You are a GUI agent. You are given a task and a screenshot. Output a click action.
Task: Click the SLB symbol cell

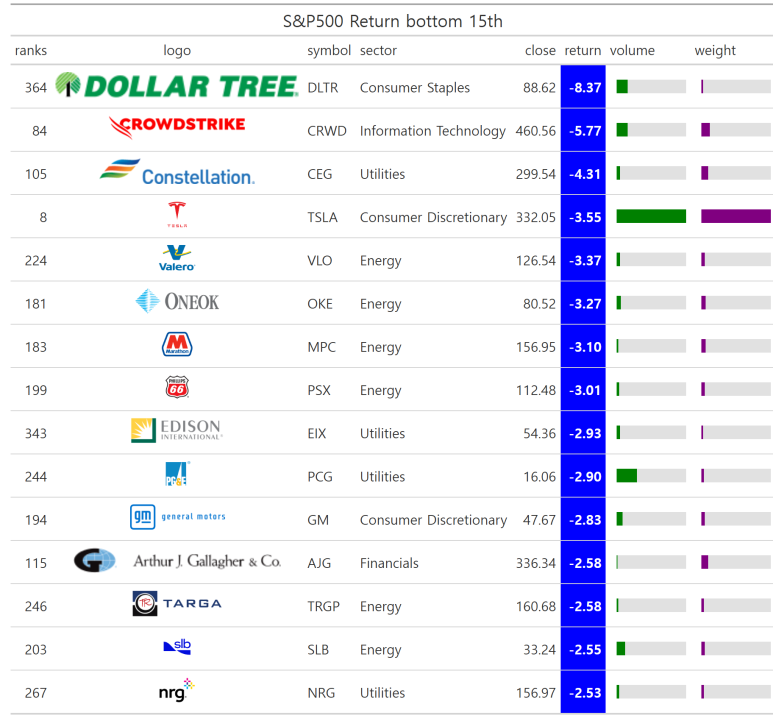(317, 650)
